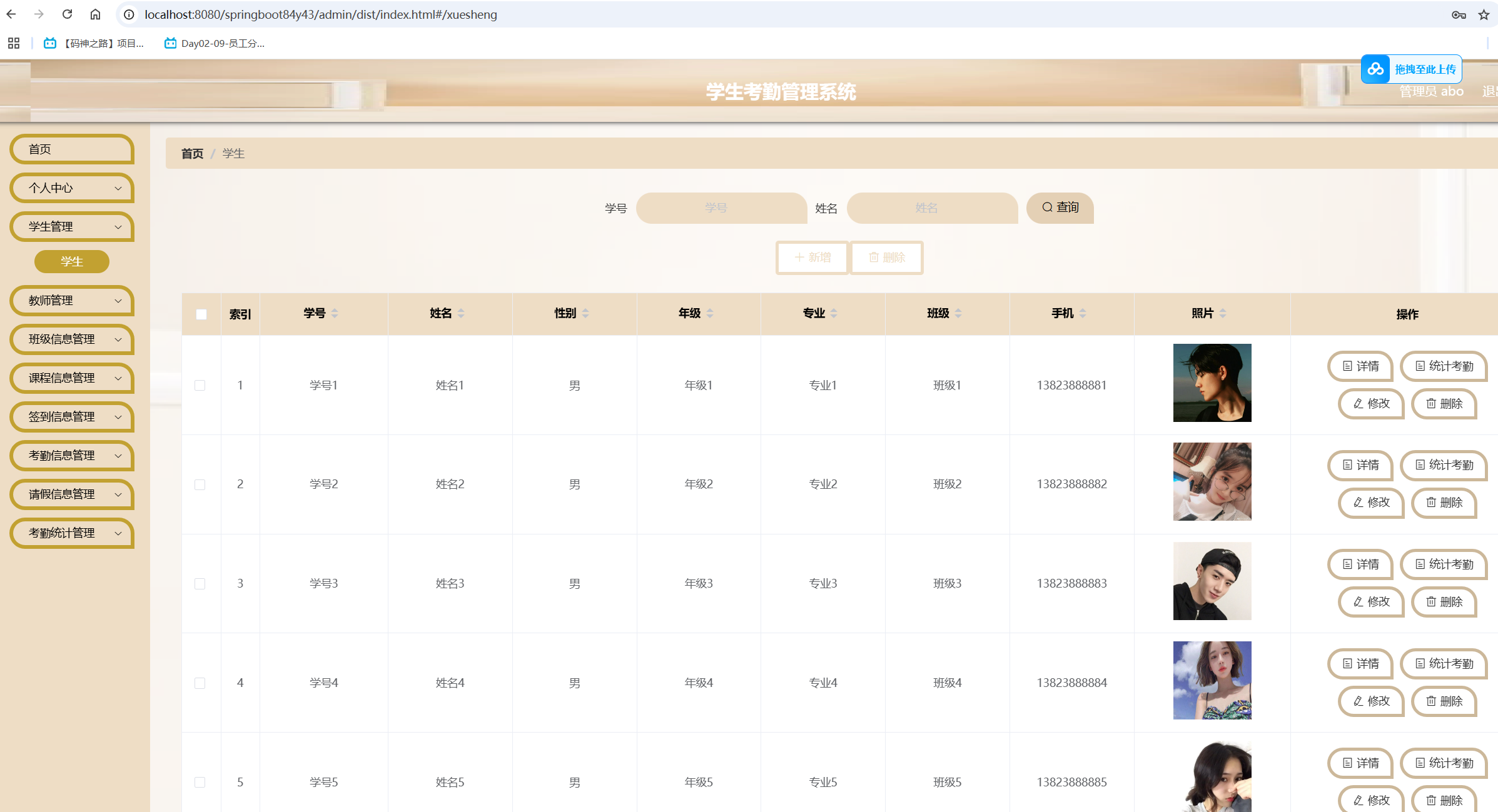The width and height of the screenshot is (1498, 812).
Task: Expand the 签到信息管理 sidebar menu
Action: [72, 417]
